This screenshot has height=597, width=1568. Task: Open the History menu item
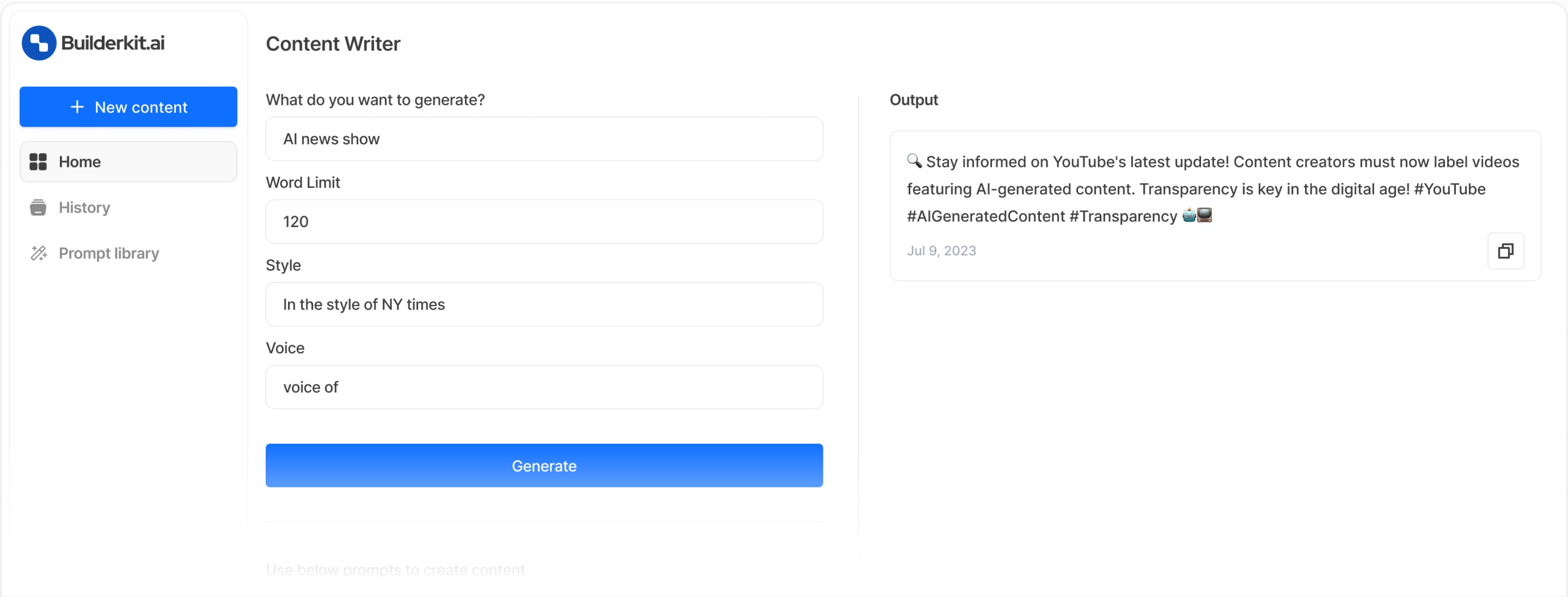(128, 208)
